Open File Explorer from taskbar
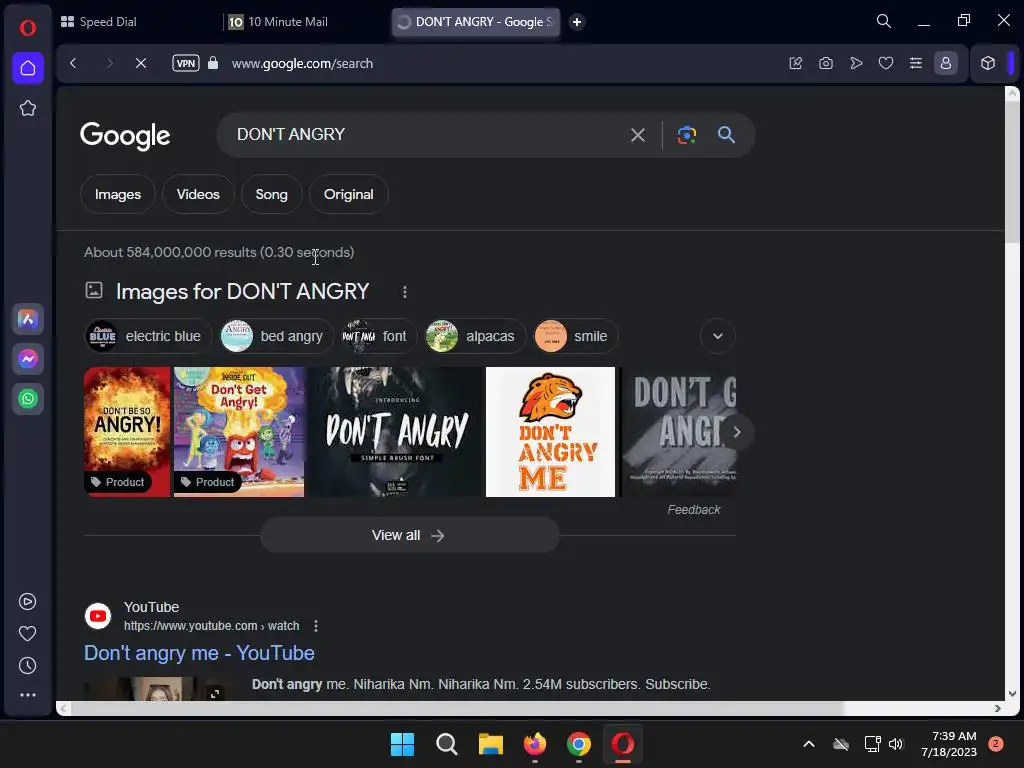Screen dimensions: 1024x768 pyautogui.click(x=490, y=744)
